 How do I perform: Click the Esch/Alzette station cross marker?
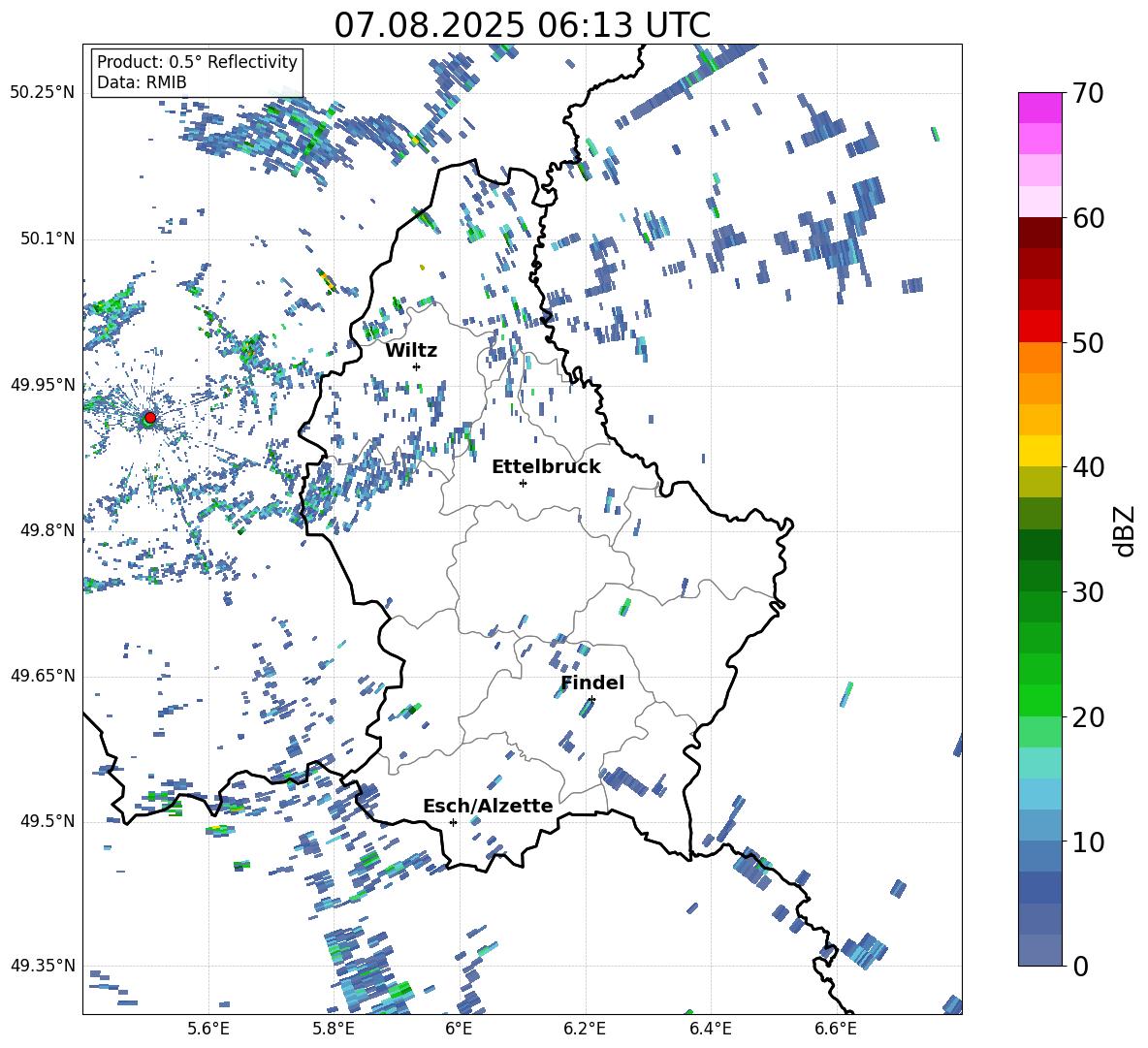tap(453, 822)
